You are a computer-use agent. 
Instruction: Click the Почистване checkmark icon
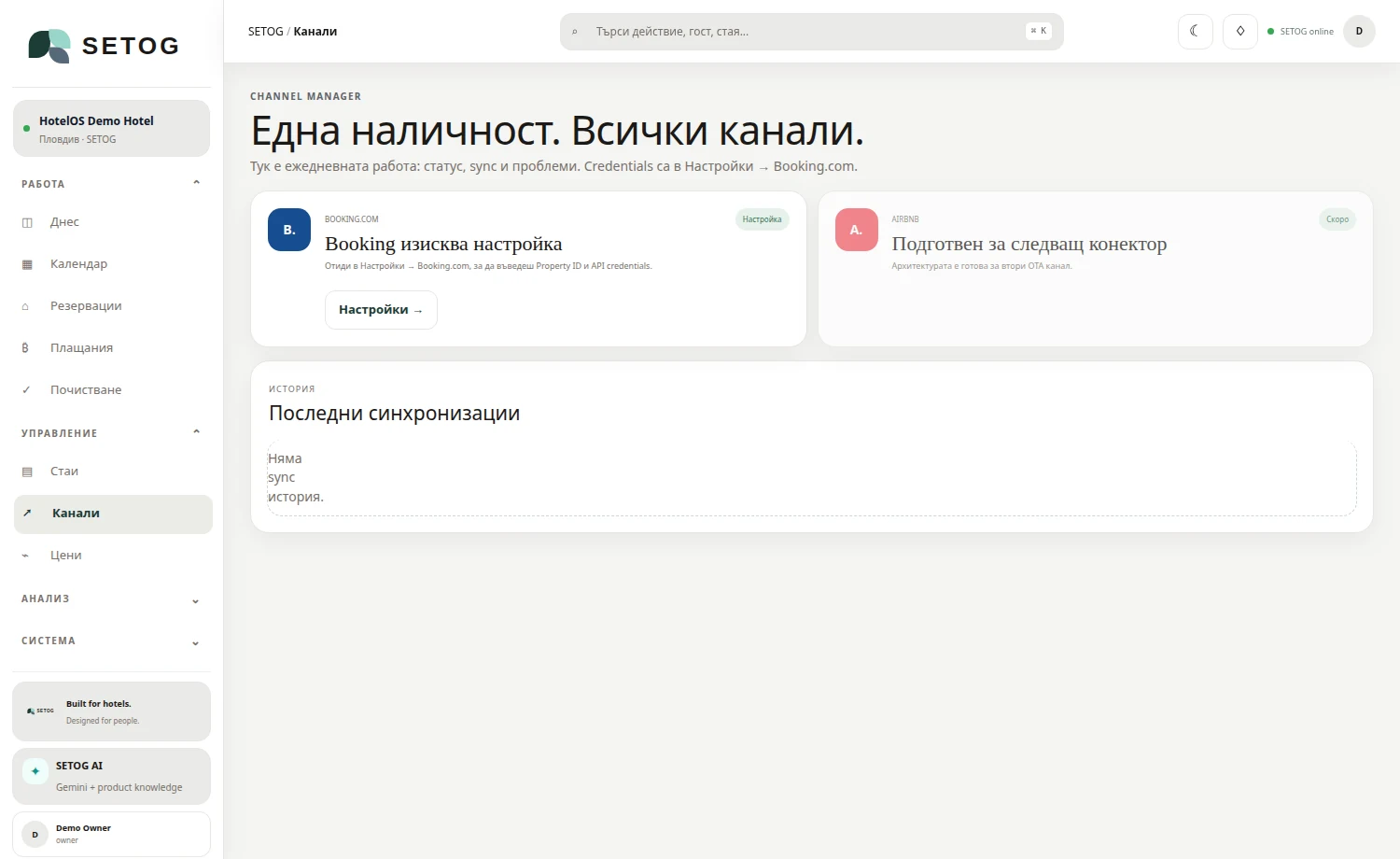point(26,390)
